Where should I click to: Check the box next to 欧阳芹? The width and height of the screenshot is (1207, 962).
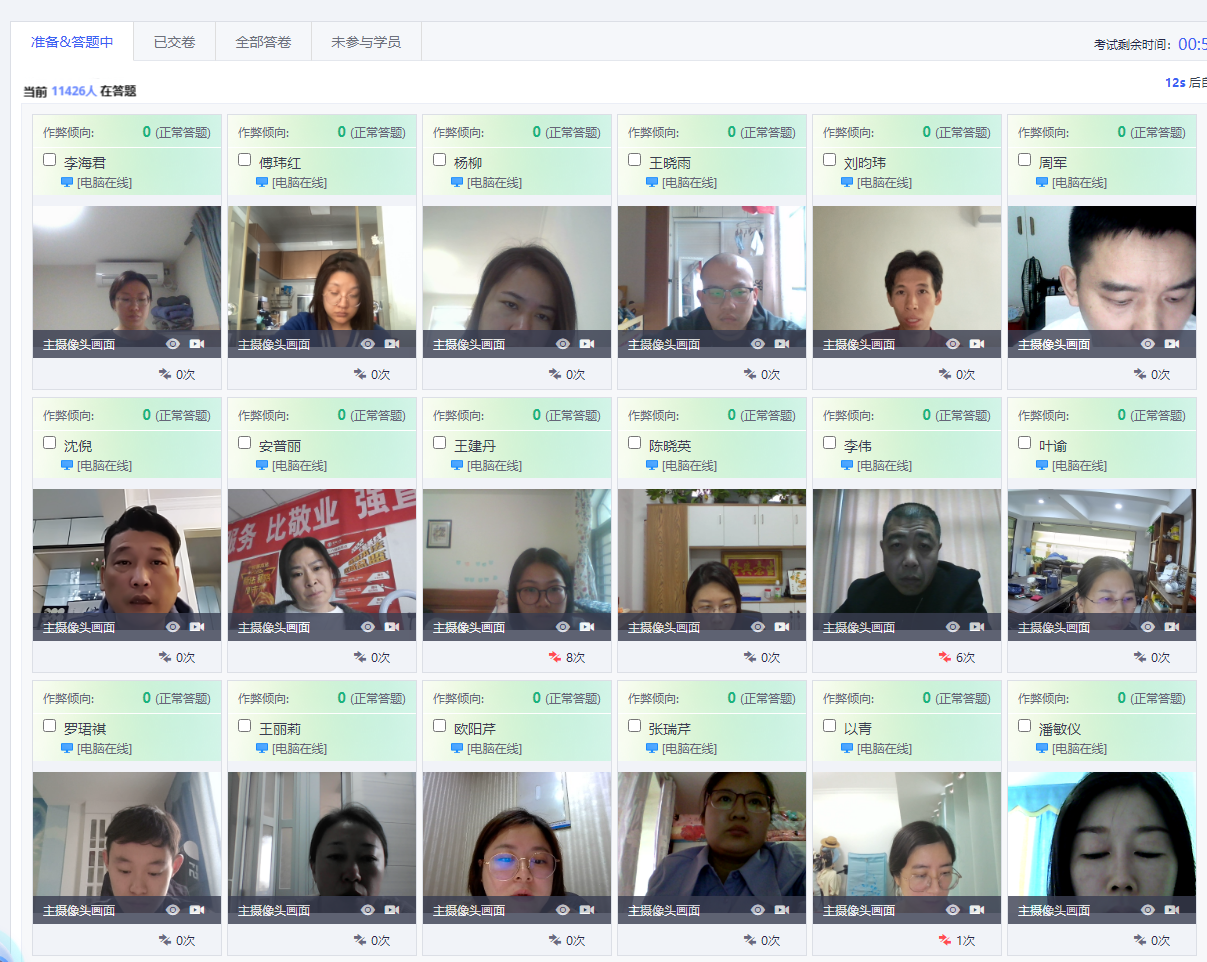coord(440,726)
